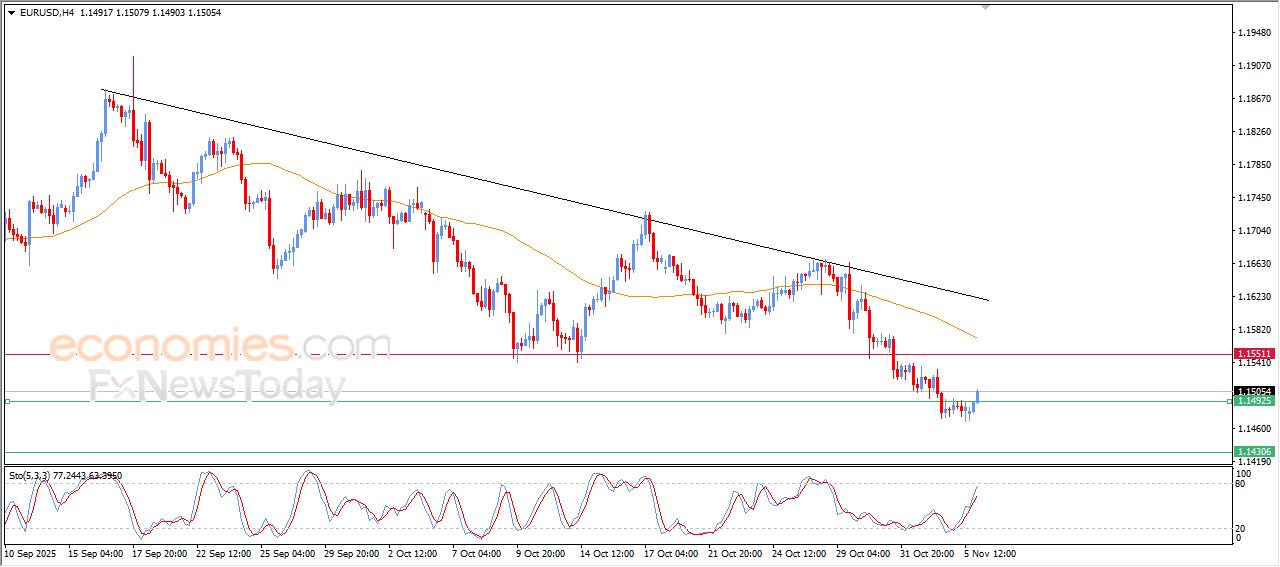Click the 1.19480 price scale value
1280x567 pixels.
coord(1254,33)
